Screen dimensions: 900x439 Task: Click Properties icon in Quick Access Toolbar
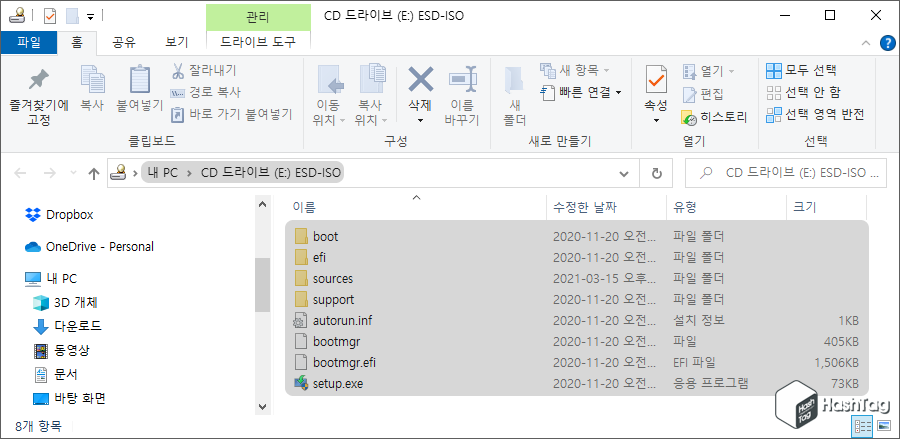[51, 15]
